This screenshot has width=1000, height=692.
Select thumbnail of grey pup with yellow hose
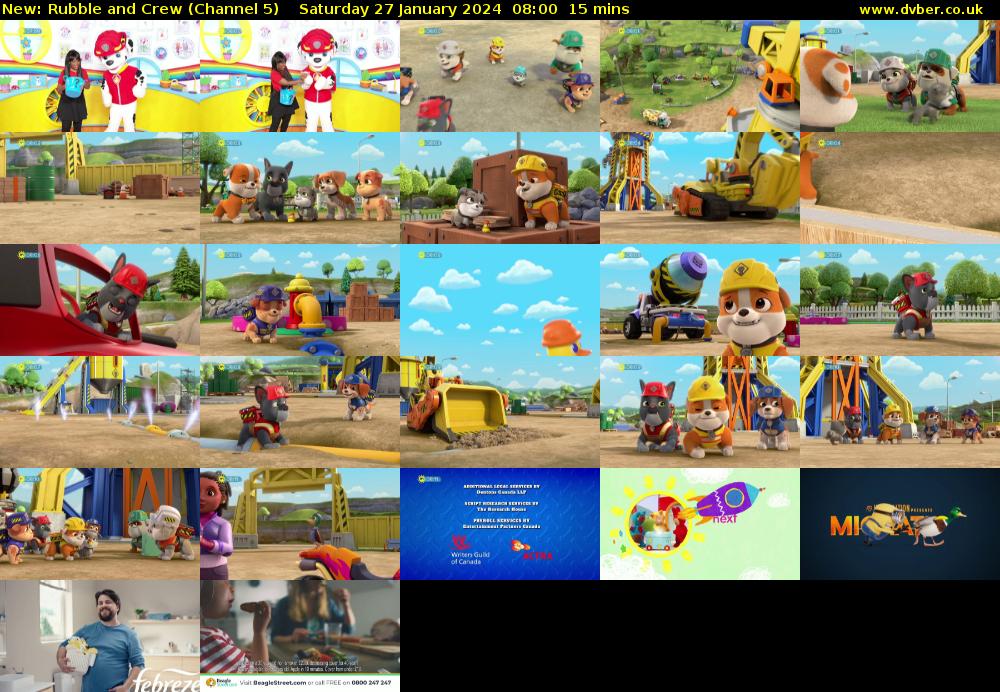pos(300,412)
